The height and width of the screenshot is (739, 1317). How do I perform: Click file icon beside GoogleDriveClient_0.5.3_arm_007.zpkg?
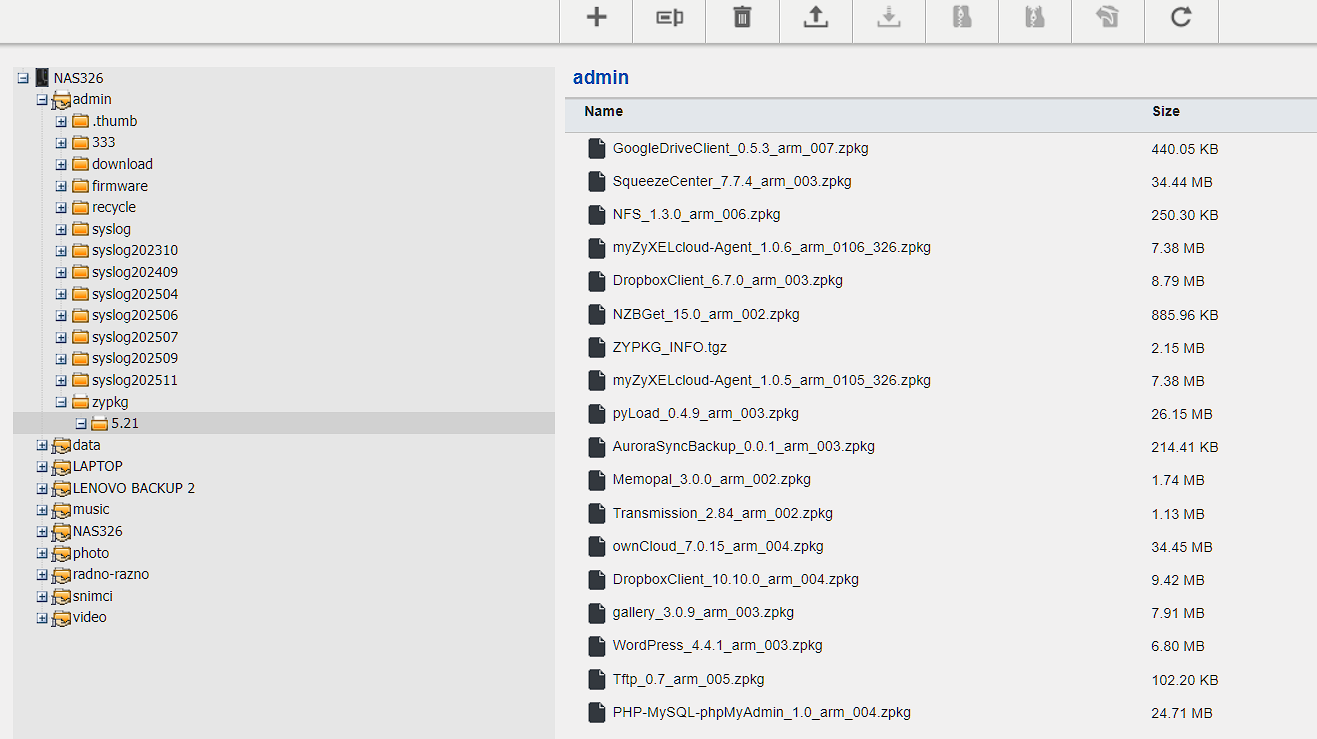coord(597,149)
